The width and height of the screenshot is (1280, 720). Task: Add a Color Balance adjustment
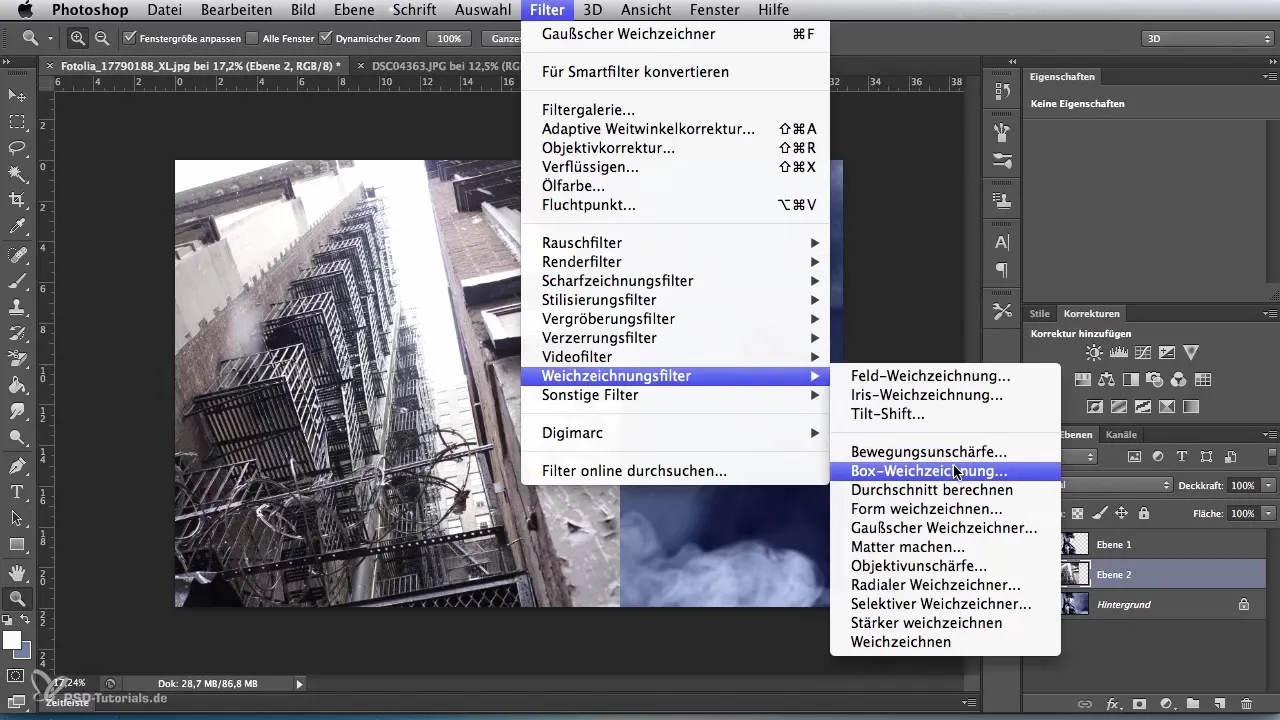[1106, 380]
